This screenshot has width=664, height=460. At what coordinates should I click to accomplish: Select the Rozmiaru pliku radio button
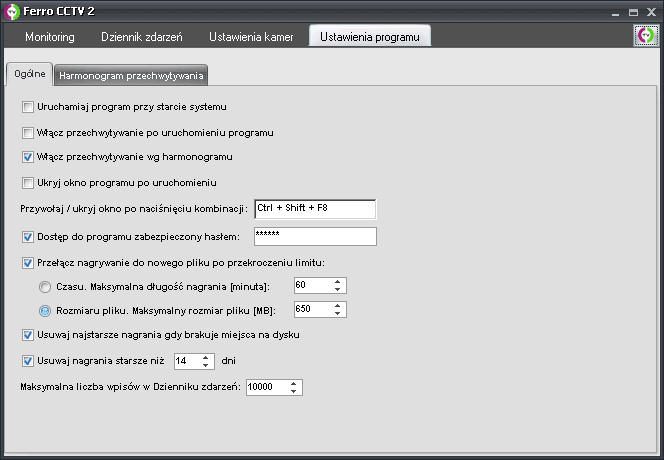[45, 311]
